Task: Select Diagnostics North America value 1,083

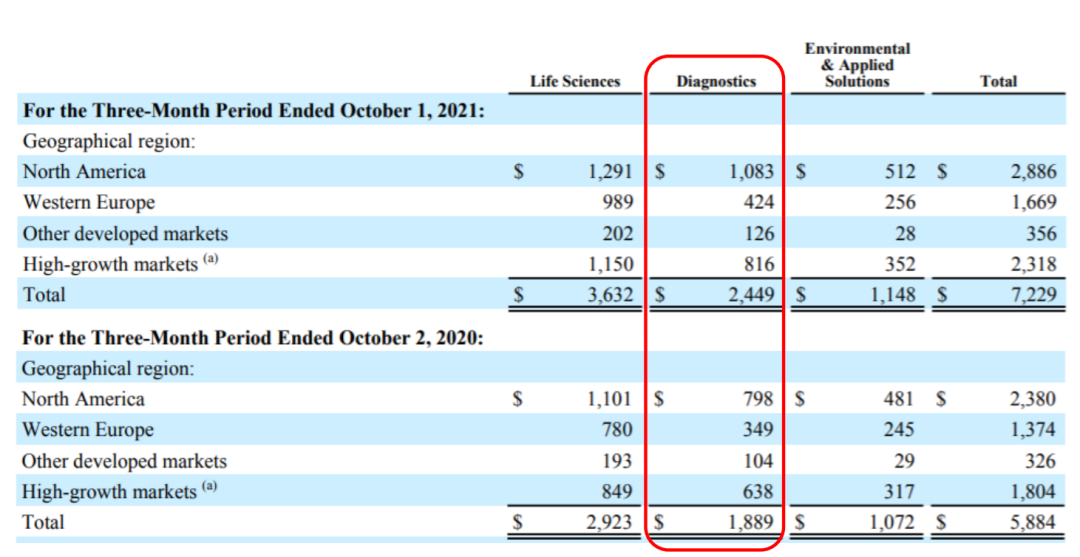Action: [750, 172]
